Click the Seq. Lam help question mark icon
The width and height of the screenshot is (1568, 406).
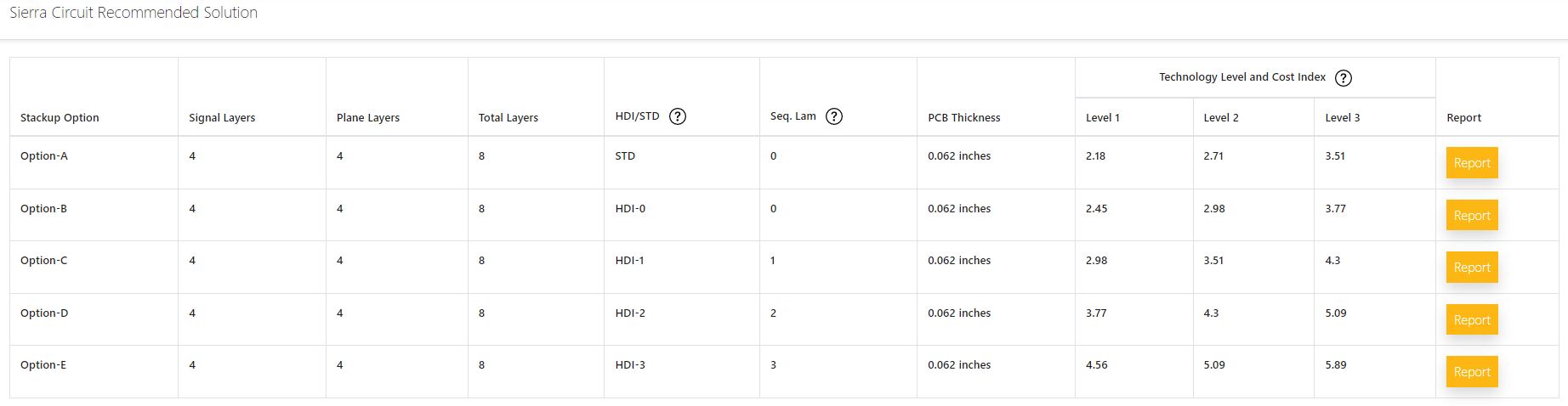[834, 116]
